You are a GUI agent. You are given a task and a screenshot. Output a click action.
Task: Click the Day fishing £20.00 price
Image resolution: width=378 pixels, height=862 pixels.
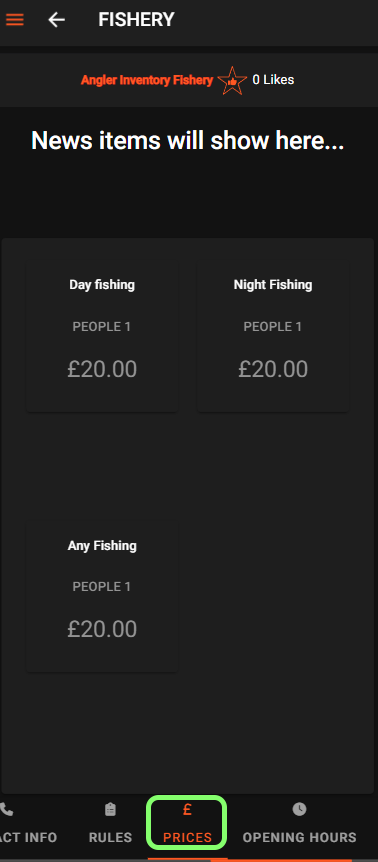click(102, 369)
